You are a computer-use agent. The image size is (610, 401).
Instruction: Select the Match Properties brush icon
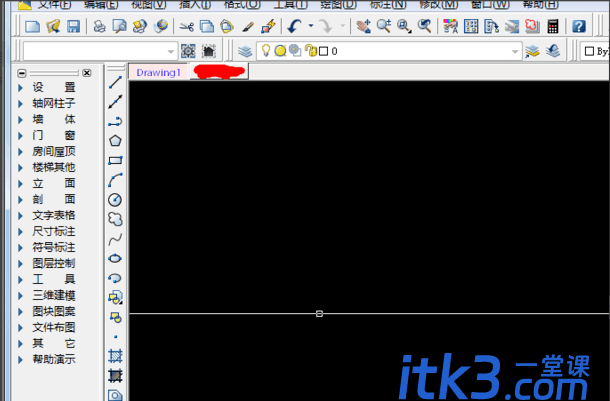click(248, 26)
